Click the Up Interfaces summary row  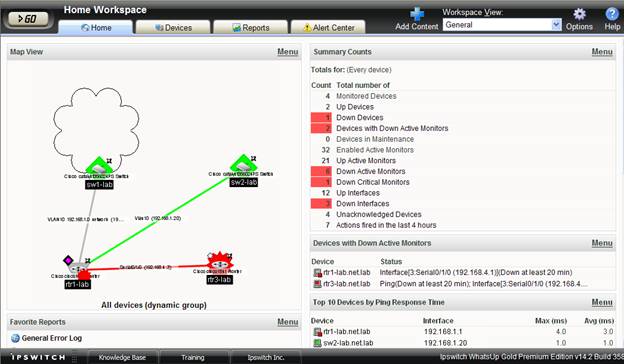tap(462, 193)
